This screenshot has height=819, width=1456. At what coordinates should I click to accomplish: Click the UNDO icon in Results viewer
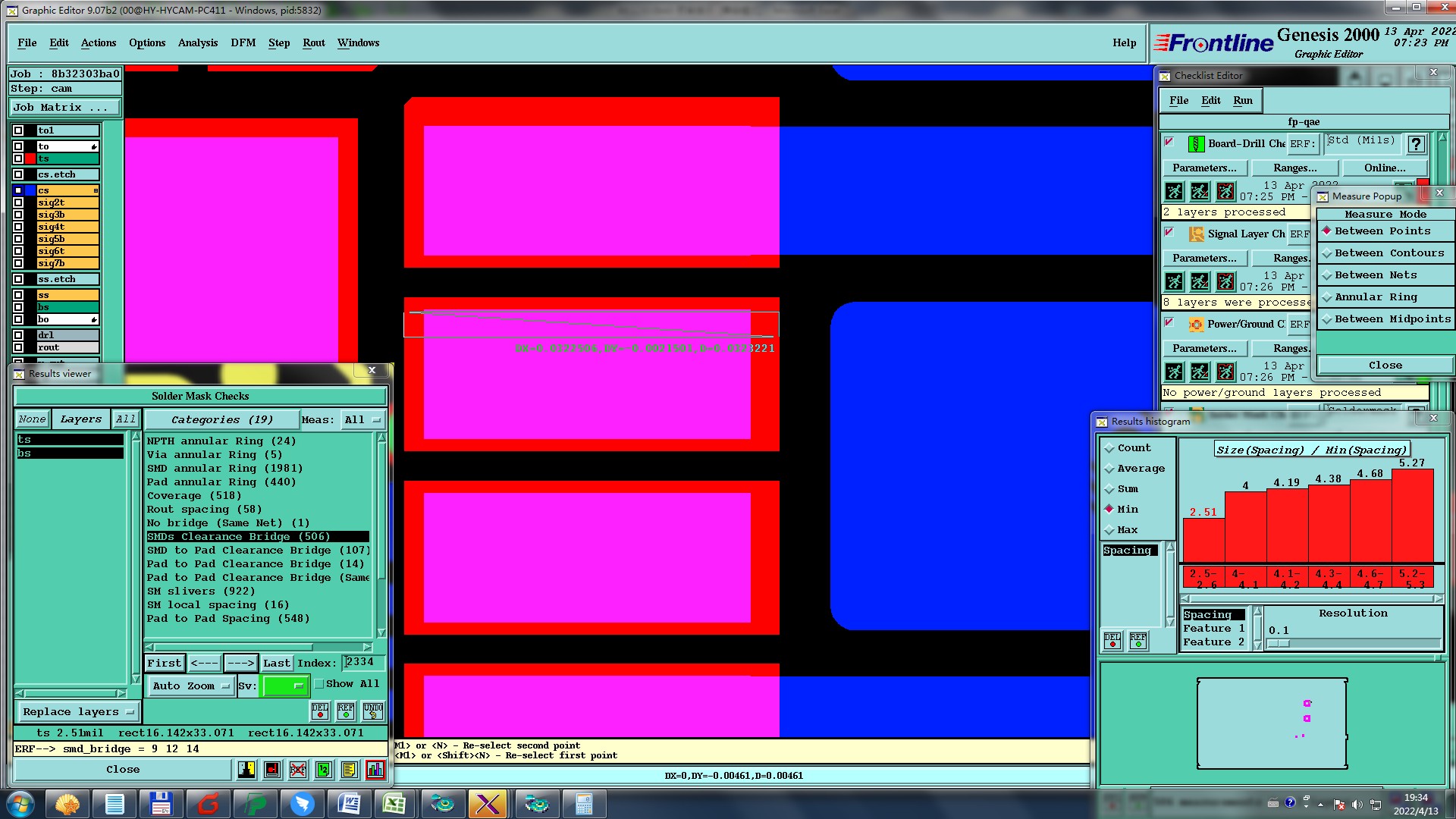click(372, 711)
